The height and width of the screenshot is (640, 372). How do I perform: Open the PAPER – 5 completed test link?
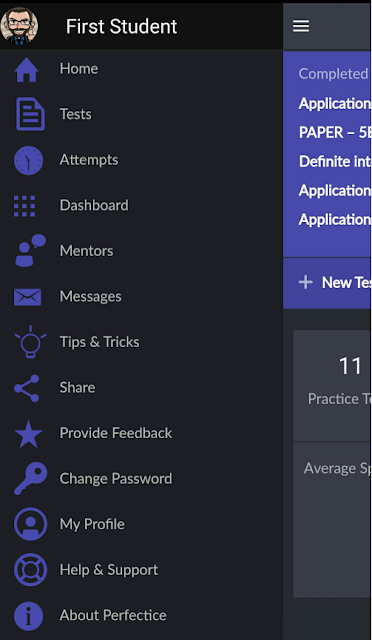(x=334, y=133)
